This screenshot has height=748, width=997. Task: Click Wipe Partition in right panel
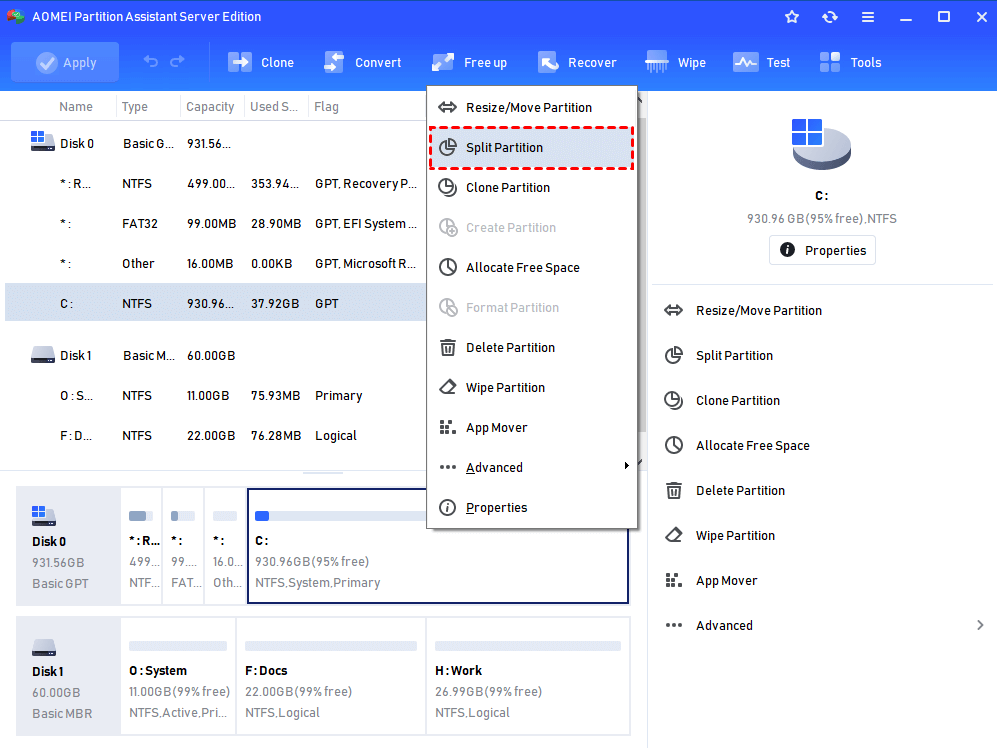coord(735,536)
